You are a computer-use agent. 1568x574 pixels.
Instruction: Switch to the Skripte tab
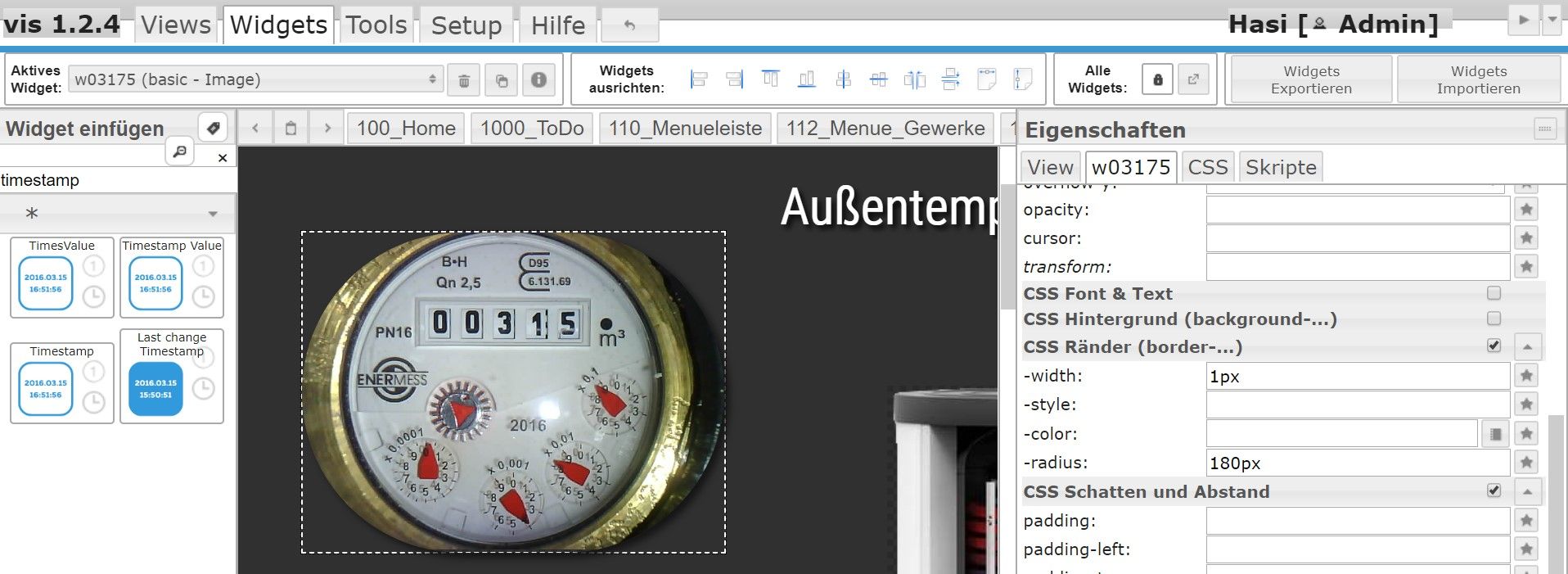click(1280, 167)
